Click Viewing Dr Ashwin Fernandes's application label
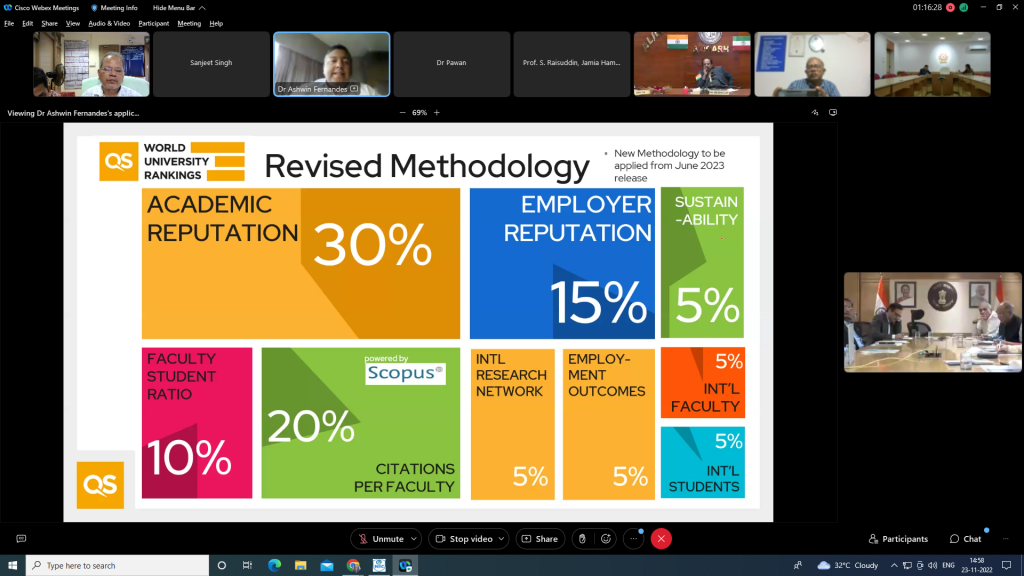The height and width of the screenshot is (576, 1024). coord(73,113)
